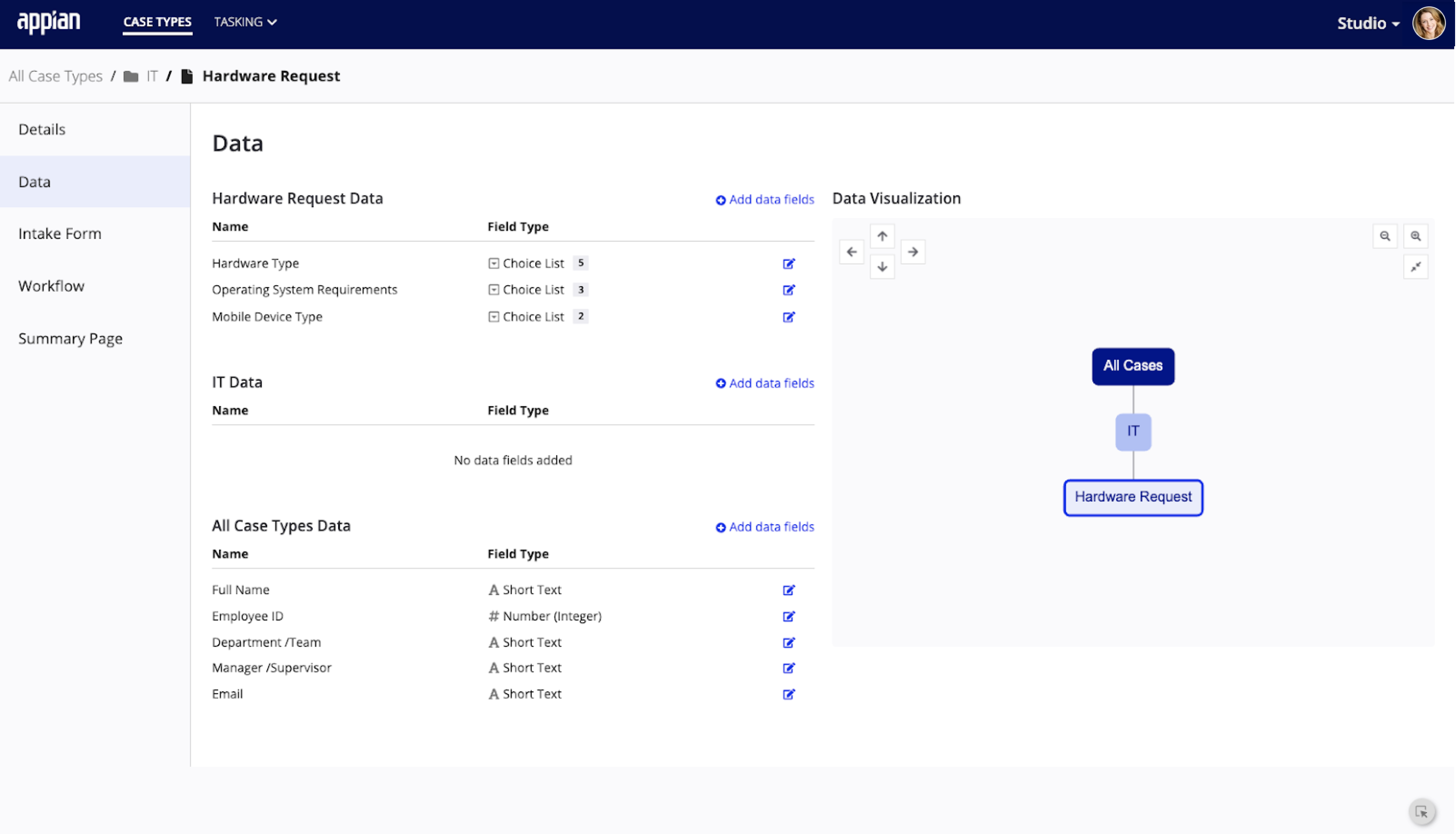This screenshot has width=1456, height=834.
Task: Click Mobile Device Type field name
Action: (x=267, y=317)
